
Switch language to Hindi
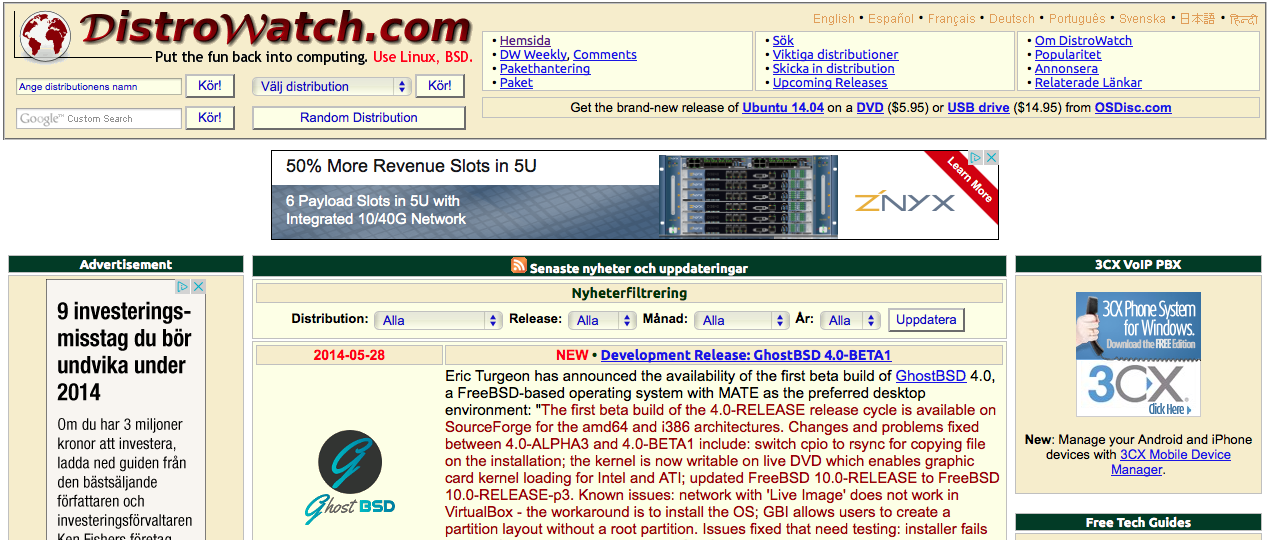[1243, 19]
